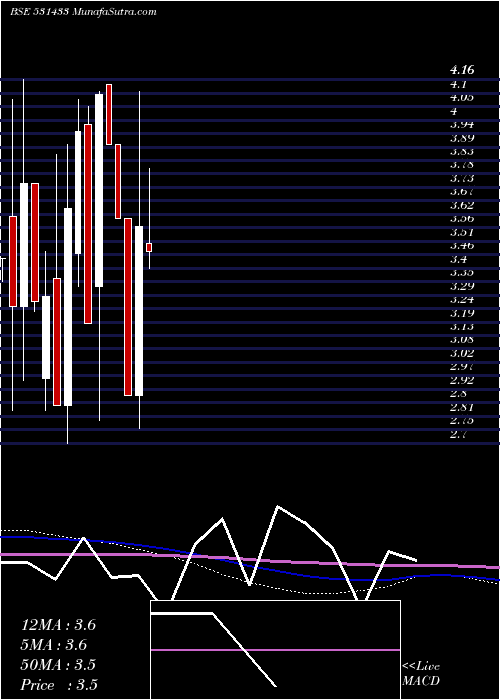The image size is (500, 700).
Task: Click the 3.56 price axis label
Action: pyautogui.click(x=462, y=219)
